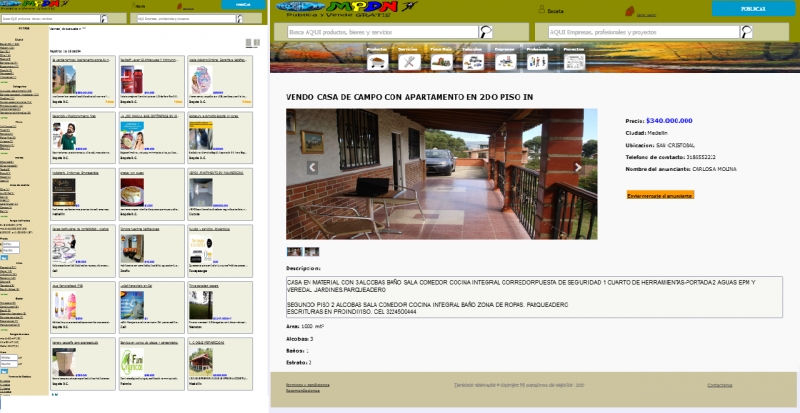Focus the 'AQUI Empresas, profesionales' search field on detail page

(644, 32)
